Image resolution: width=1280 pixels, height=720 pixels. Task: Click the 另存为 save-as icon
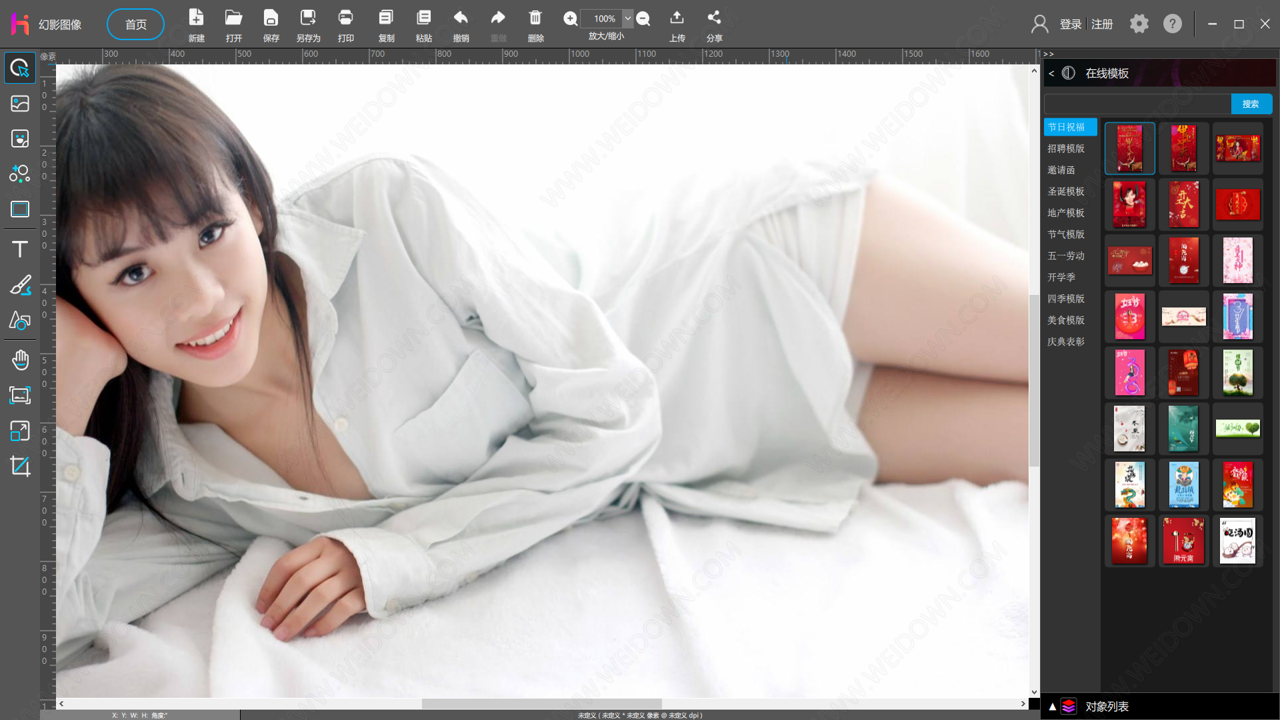[x=308, y=17]
